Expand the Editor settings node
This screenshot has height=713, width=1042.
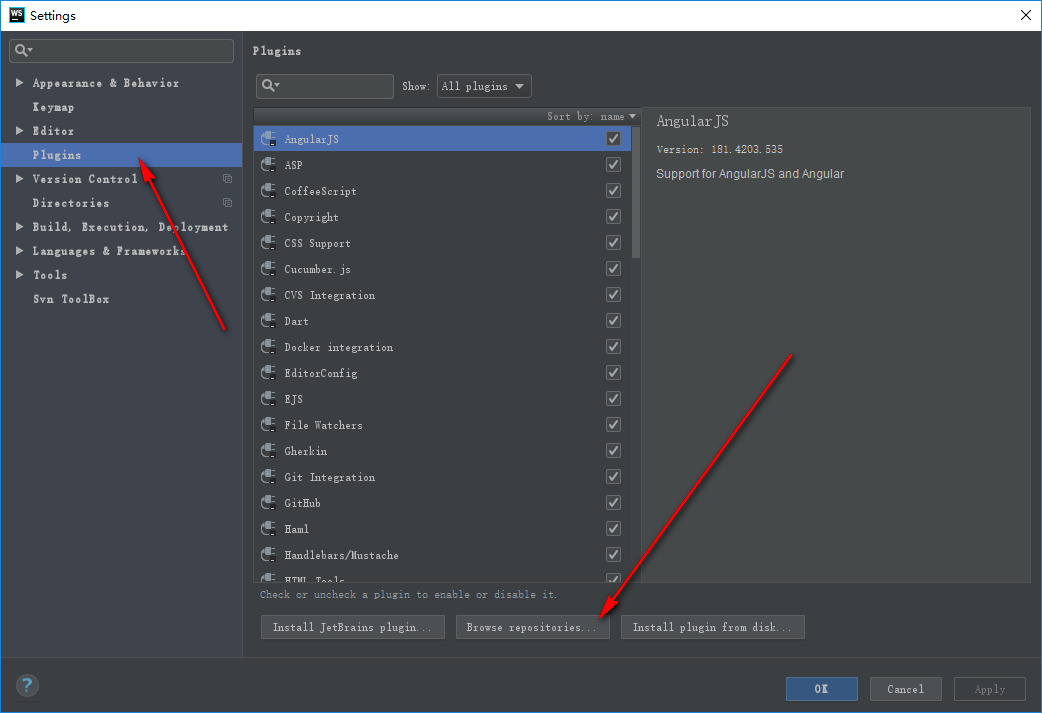coord(19,130)
